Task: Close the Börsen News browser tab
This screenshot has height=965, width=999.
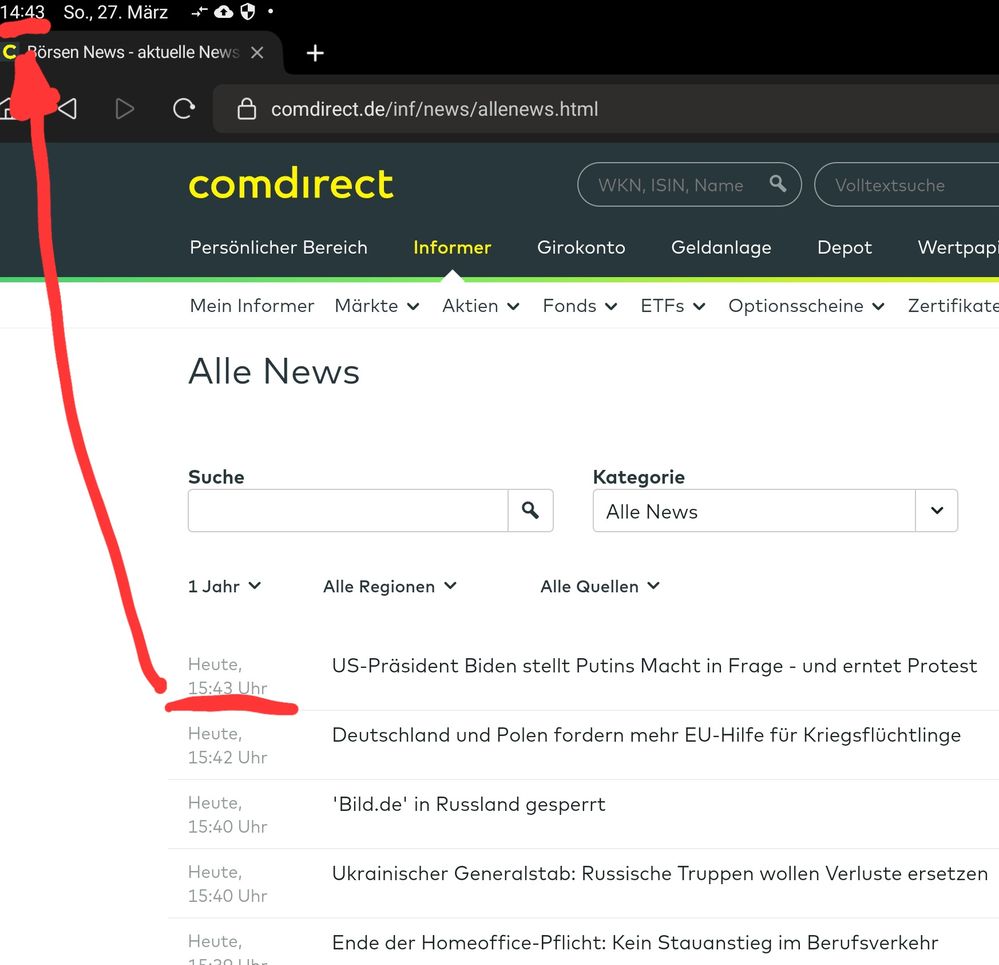Action: tap(257, 53)
